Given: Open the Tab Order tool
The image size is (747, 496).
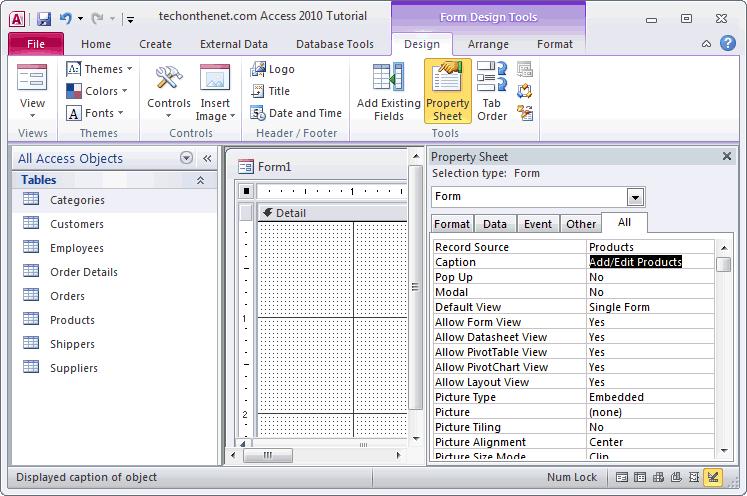Looking at the screenshot, I should 492,92.
